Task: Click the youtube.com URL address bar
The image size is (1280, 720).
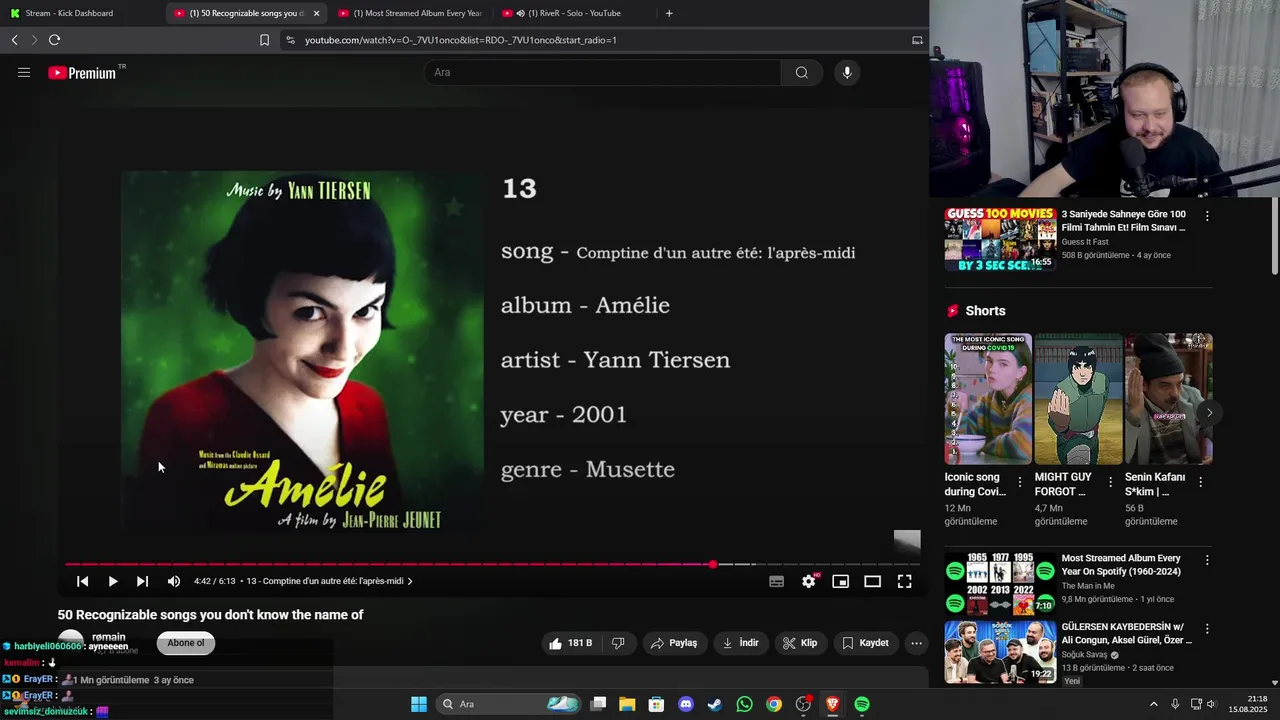Action: 600,40
